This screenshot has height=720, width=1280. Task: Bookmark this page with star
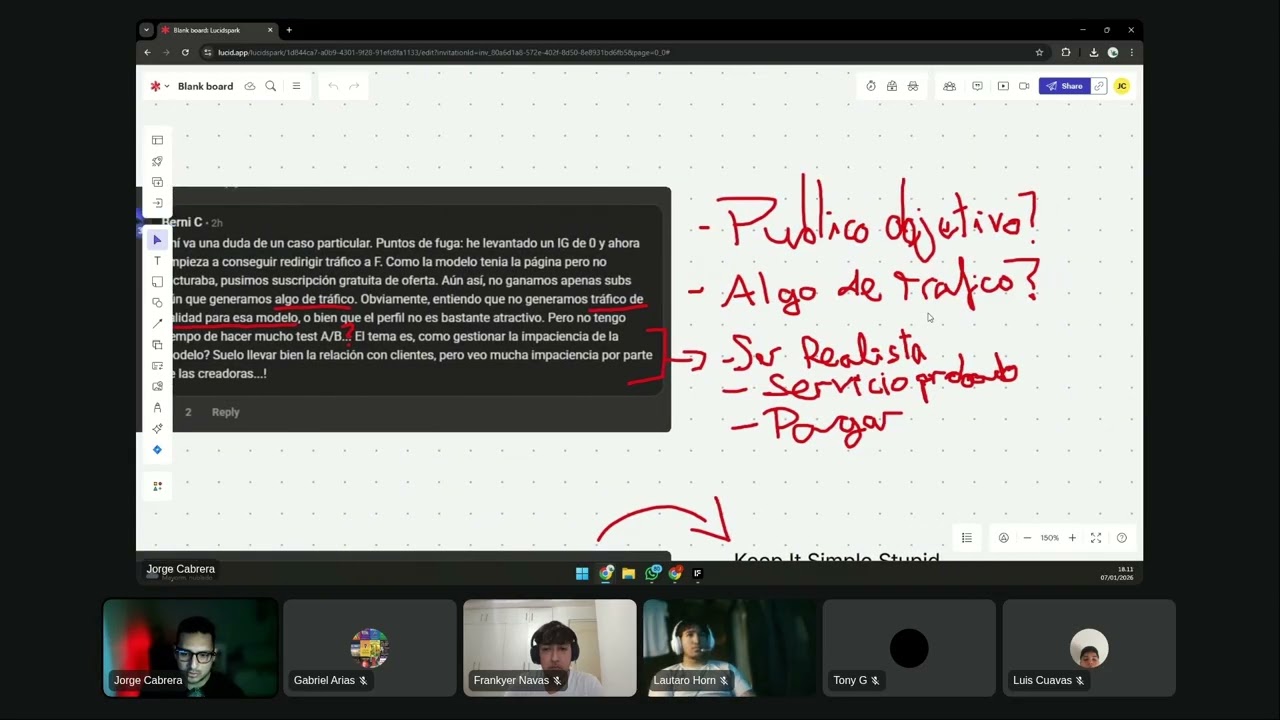1040,52
